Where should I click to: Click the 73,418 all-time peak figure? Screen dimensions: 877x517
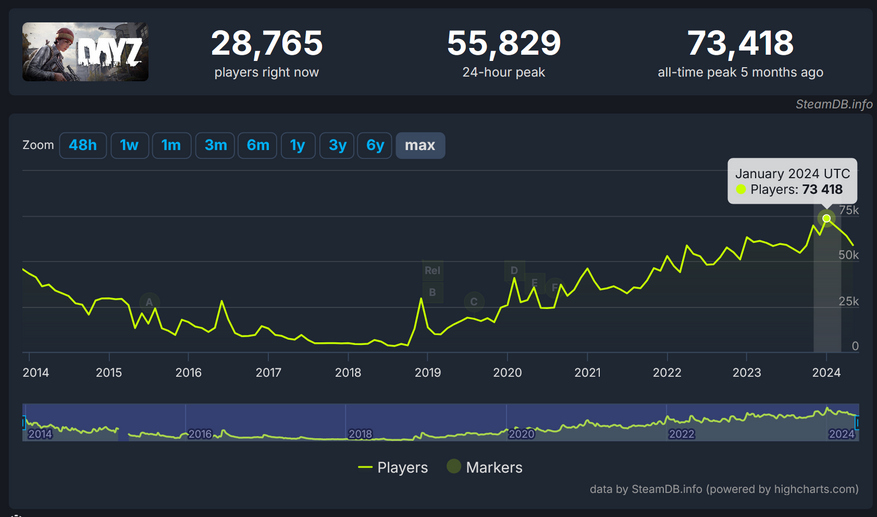click(741, 43)
